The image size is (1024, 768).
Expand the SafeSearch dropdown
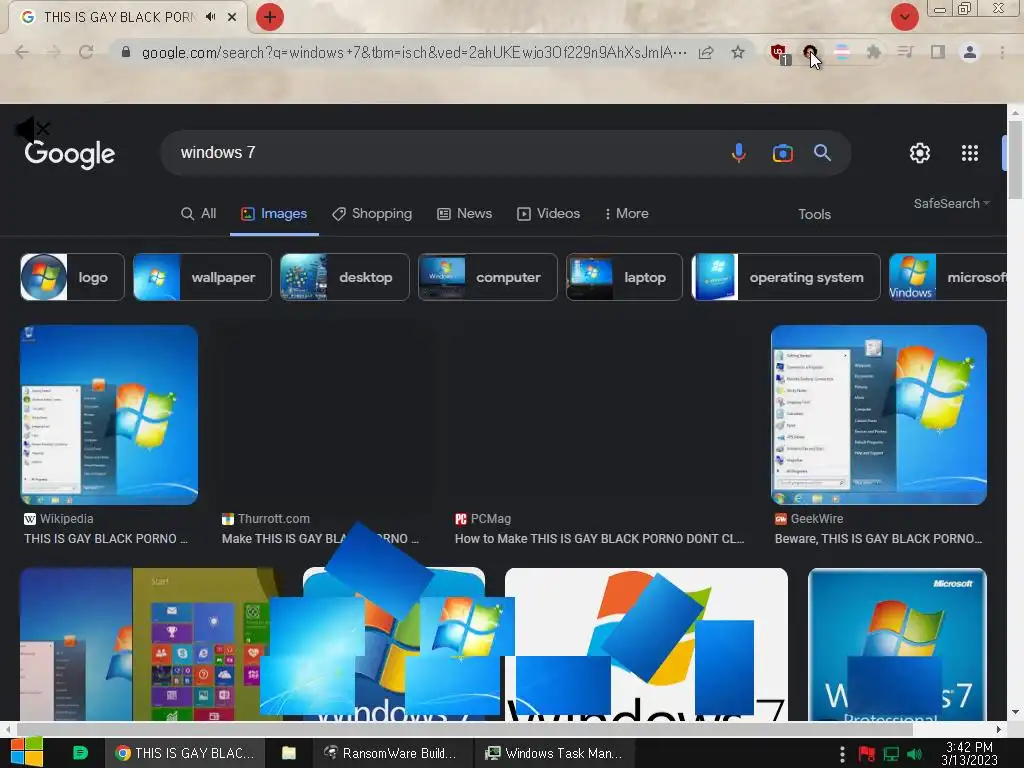click(x=952, y=203)
